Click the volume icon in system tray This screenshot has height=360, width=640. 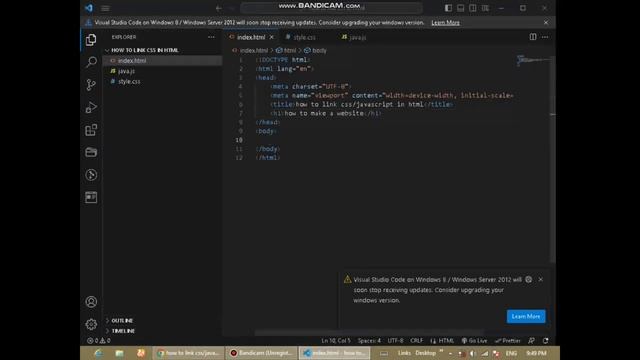[473, 353]
